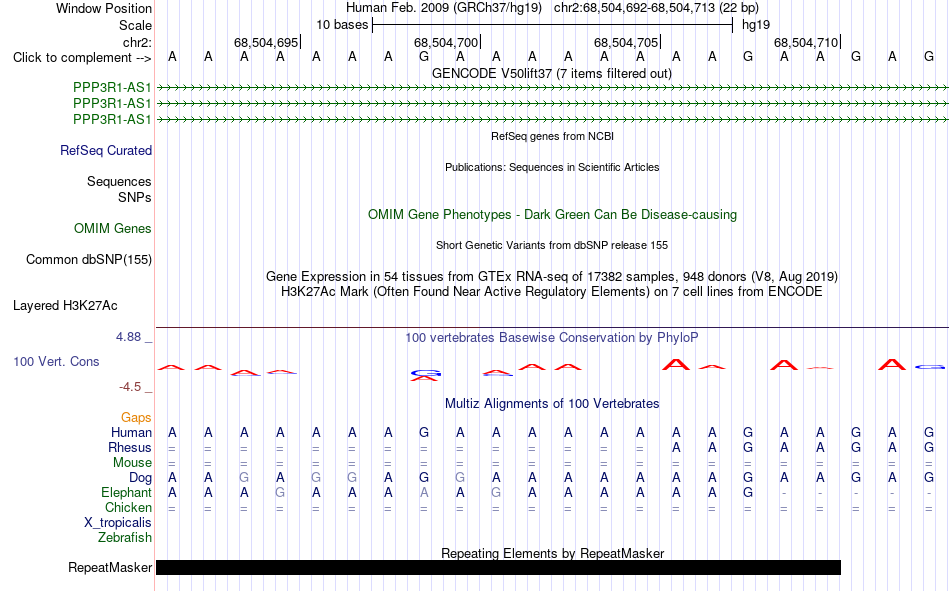Viewport: 950px width, 591px height.
Task: Open the RefSeq Curated track label
Action: click(x=106, y=150)
